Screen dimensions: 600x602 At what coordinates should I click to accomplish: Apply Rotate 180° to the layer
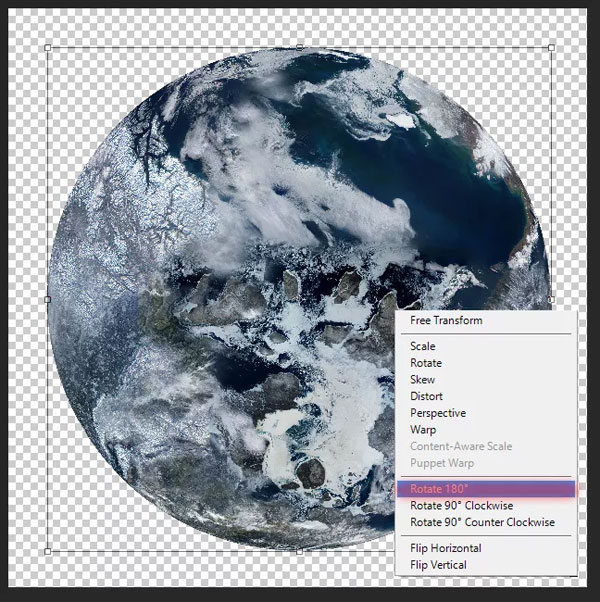tap(486, 489)
